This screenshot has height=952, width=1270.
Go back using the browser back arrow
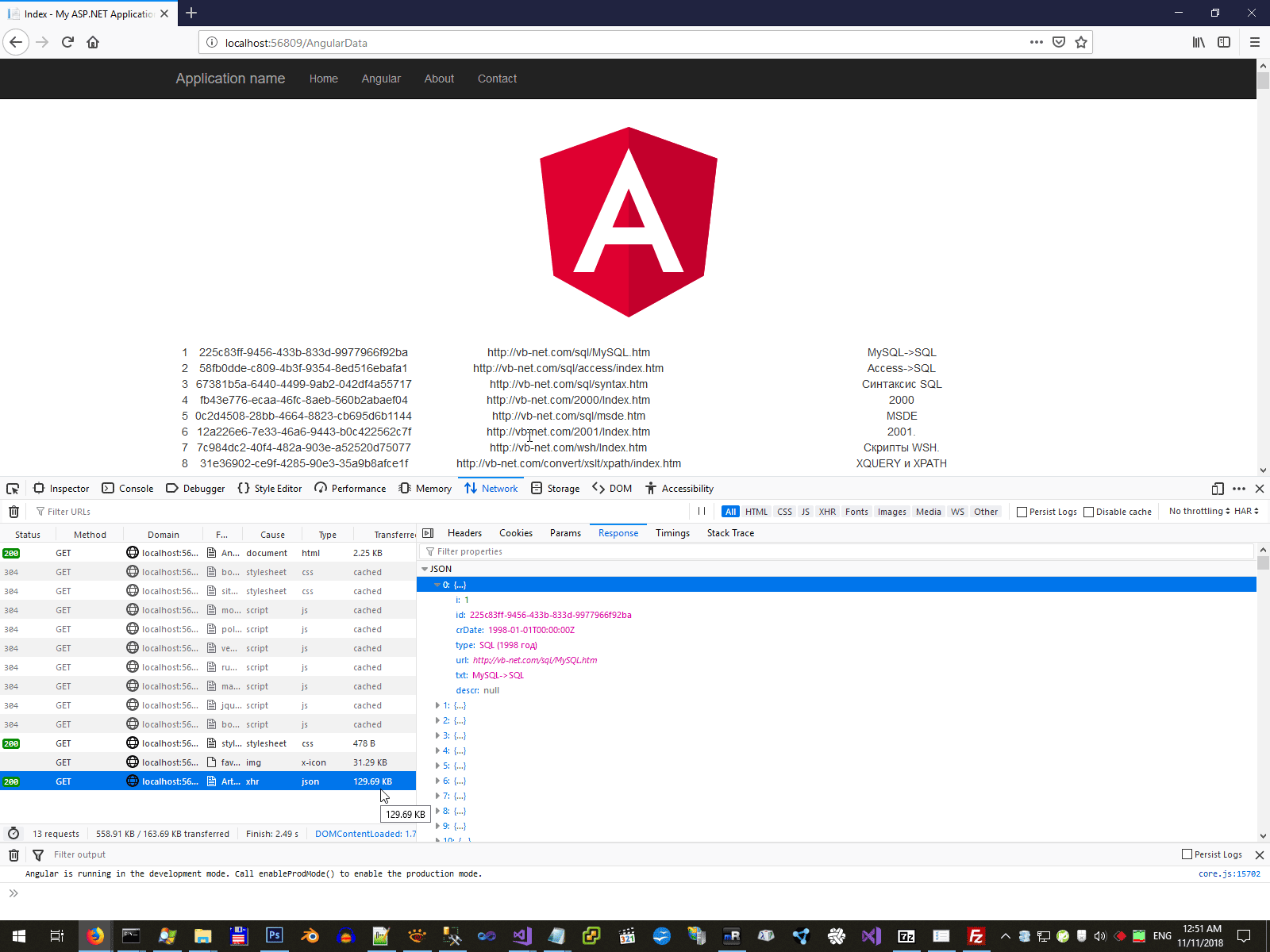coord(16,42)
